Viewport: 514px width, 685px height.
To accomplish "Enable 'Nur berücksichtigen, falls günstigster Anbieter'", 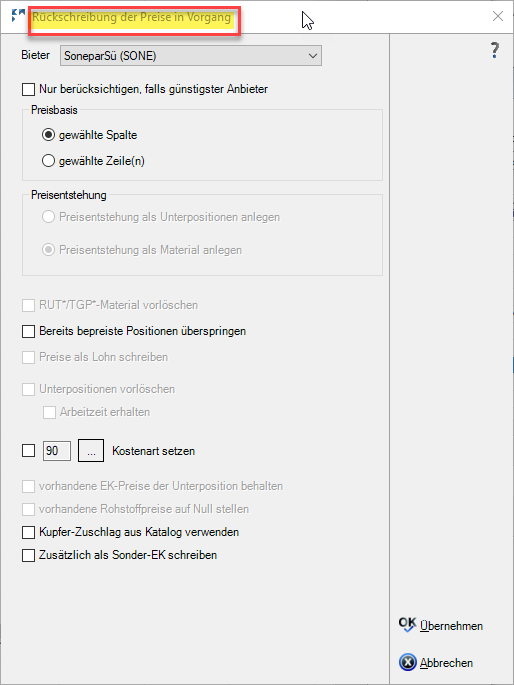I will coord(28,89).
